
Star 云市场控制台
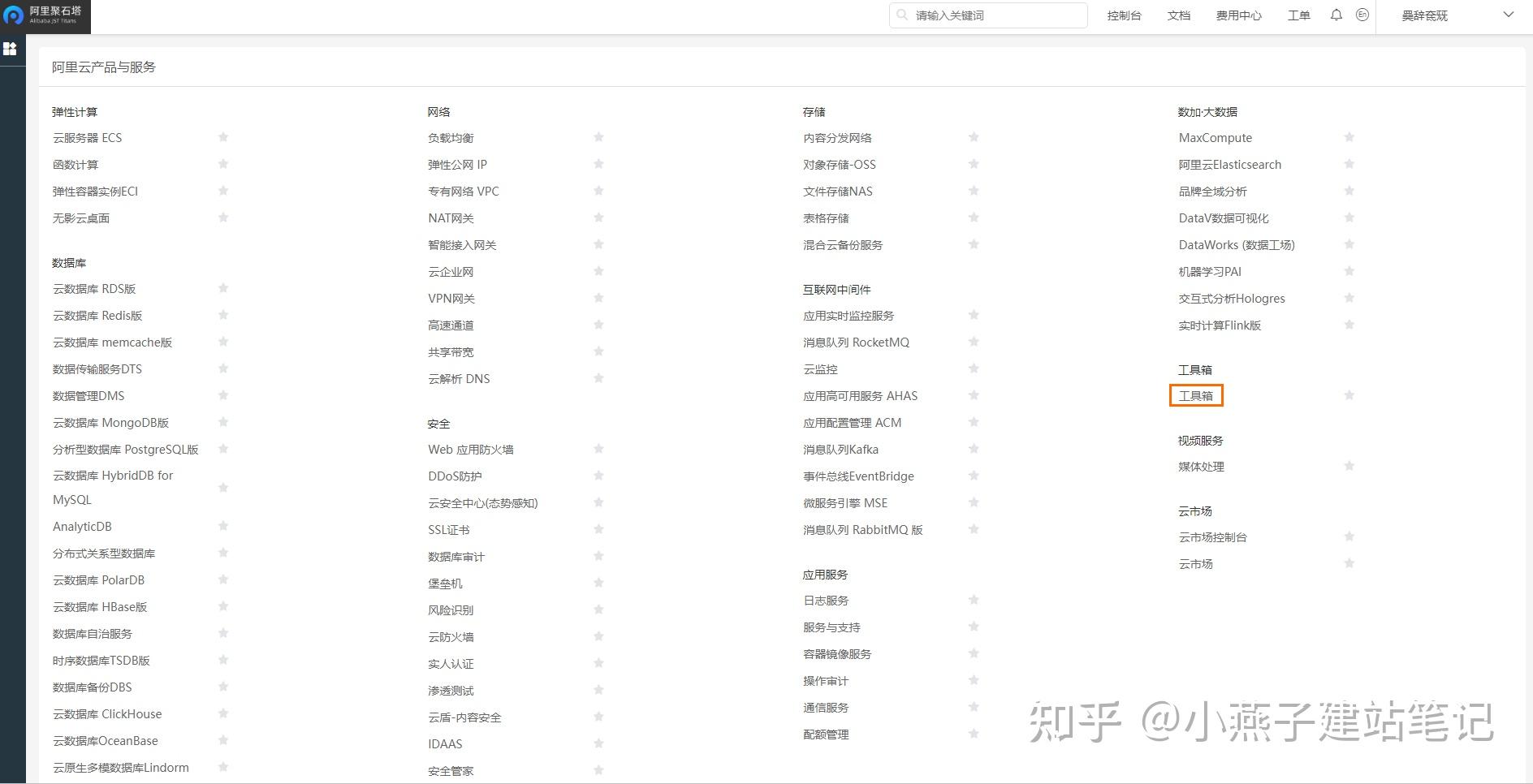click(x=1349, y=536)
